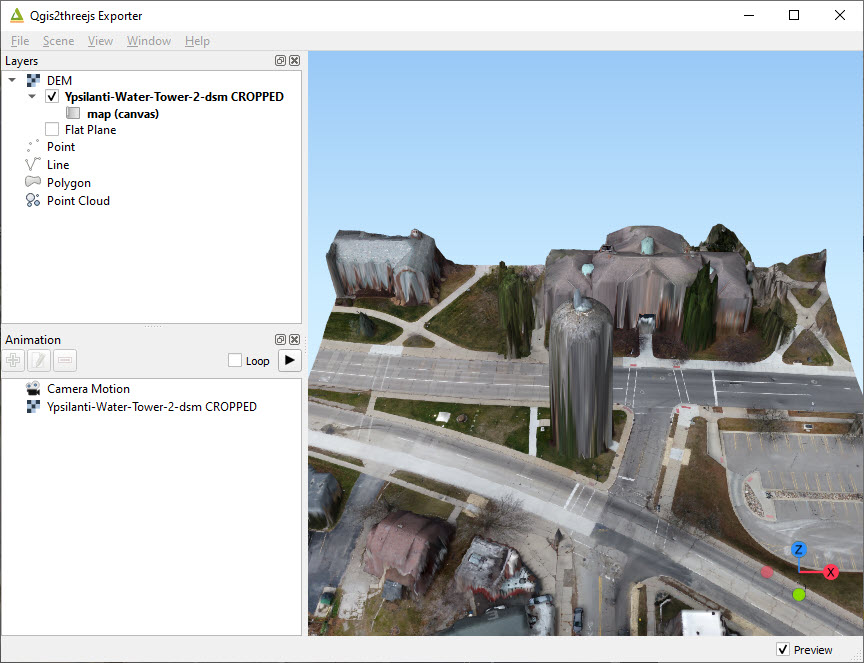Click the red X axis marker in viewport

(x=831, y=572)
